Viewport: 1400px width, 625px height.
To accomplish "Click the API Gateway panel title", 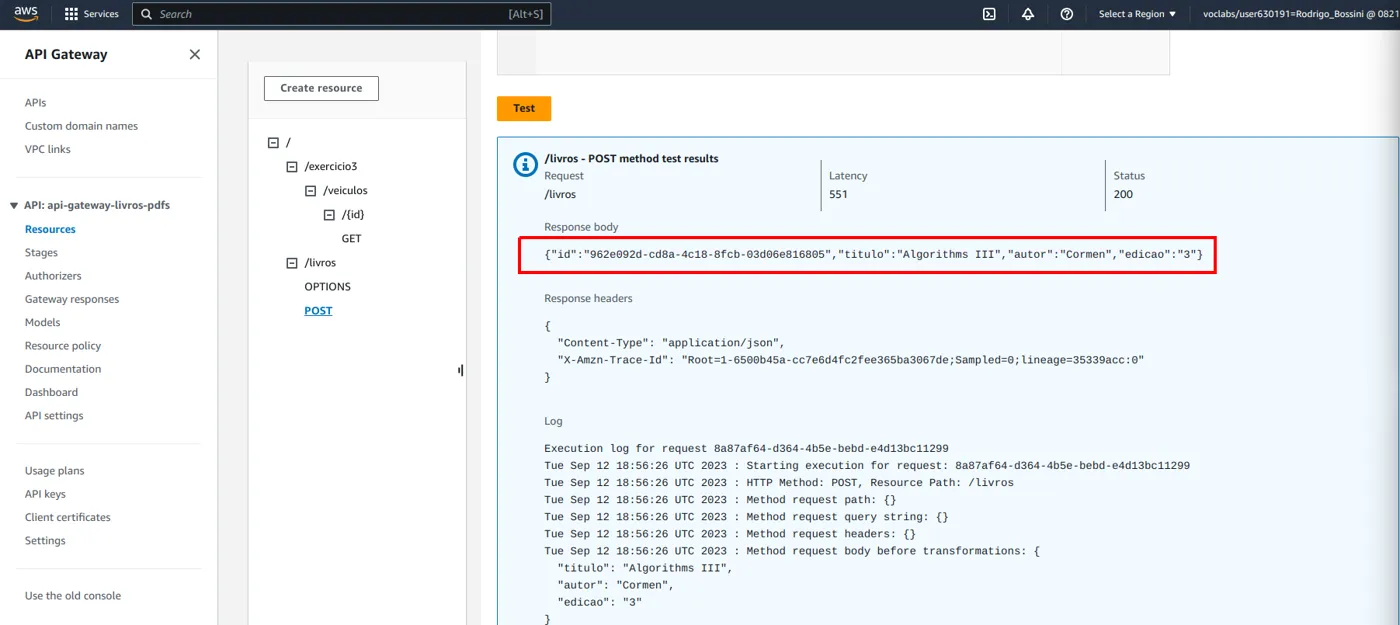I will click(66, 54).
